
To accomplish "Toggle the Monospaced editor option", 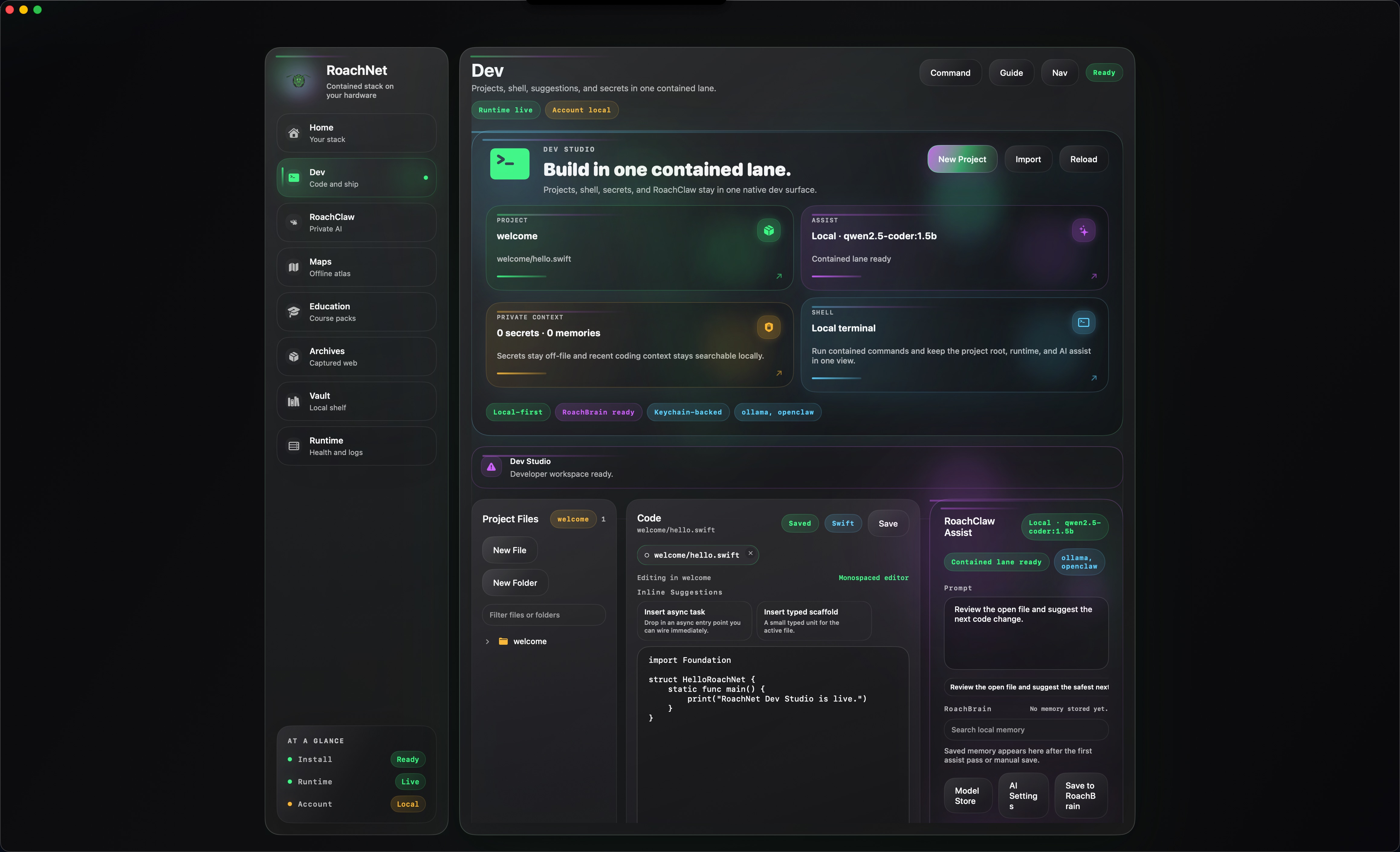I will 873,578.
